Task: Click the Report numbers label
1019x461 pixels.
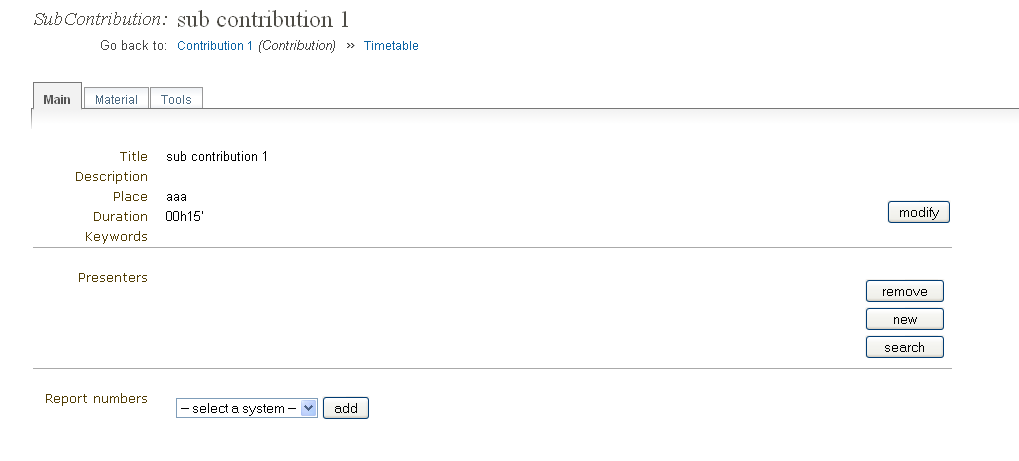Action: coord(96,399)
